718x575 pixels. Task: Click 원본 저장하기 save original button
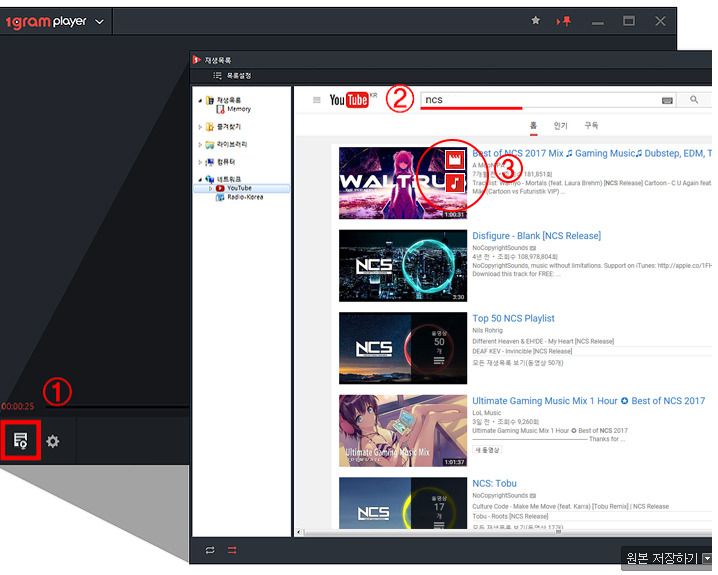click(661, 558)
